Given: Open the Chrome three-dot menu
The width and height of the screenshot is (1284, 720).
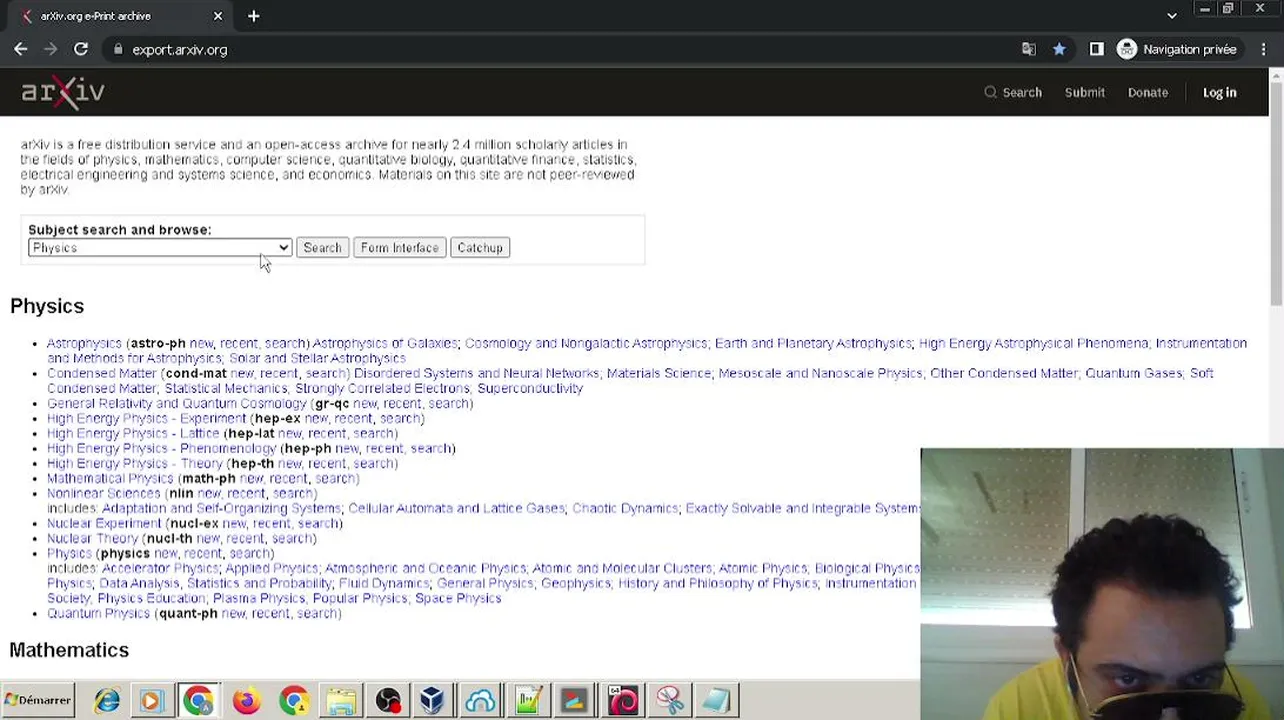Looking at the screenshot, I should click(1263, 49).
